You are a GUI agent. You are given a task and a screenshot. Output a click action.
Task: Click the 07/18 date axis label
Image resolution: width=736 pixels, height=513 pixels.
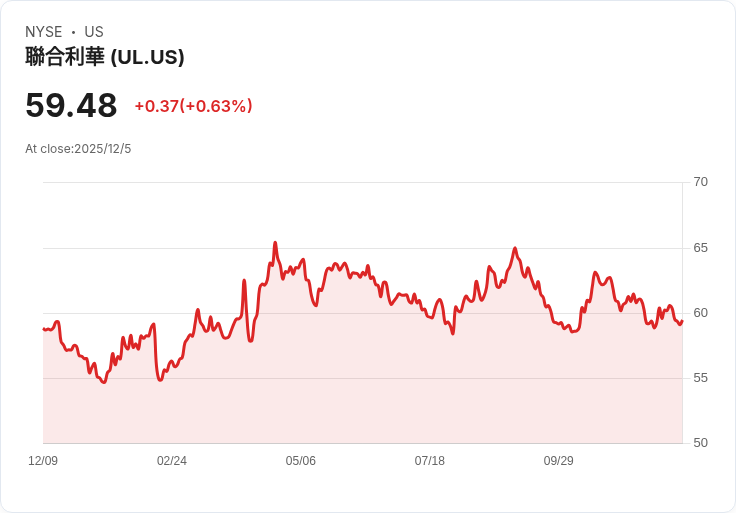(x=429, y=460)
